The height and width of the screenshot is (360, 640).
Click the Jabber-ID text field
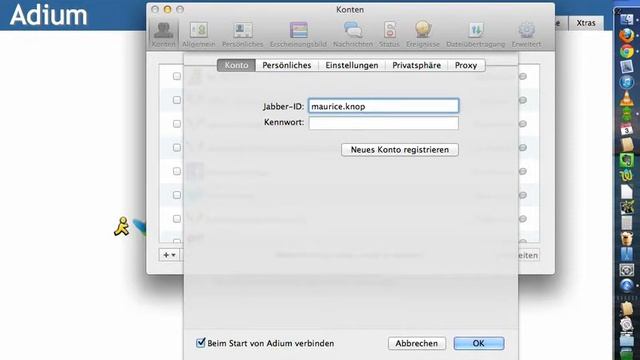[383, 106]
